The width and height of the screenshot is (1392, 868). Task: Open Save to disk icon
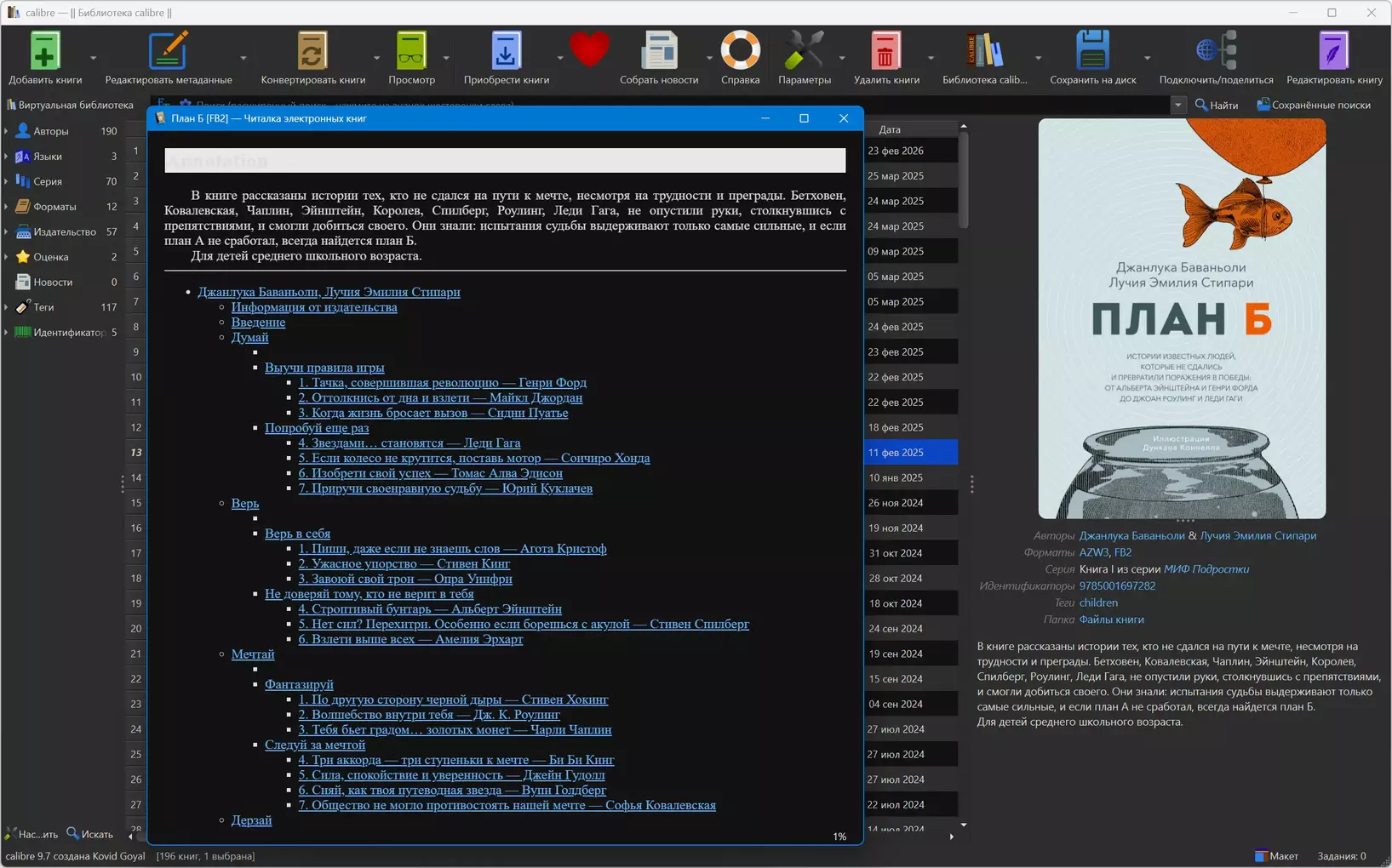click(1092, 52)
